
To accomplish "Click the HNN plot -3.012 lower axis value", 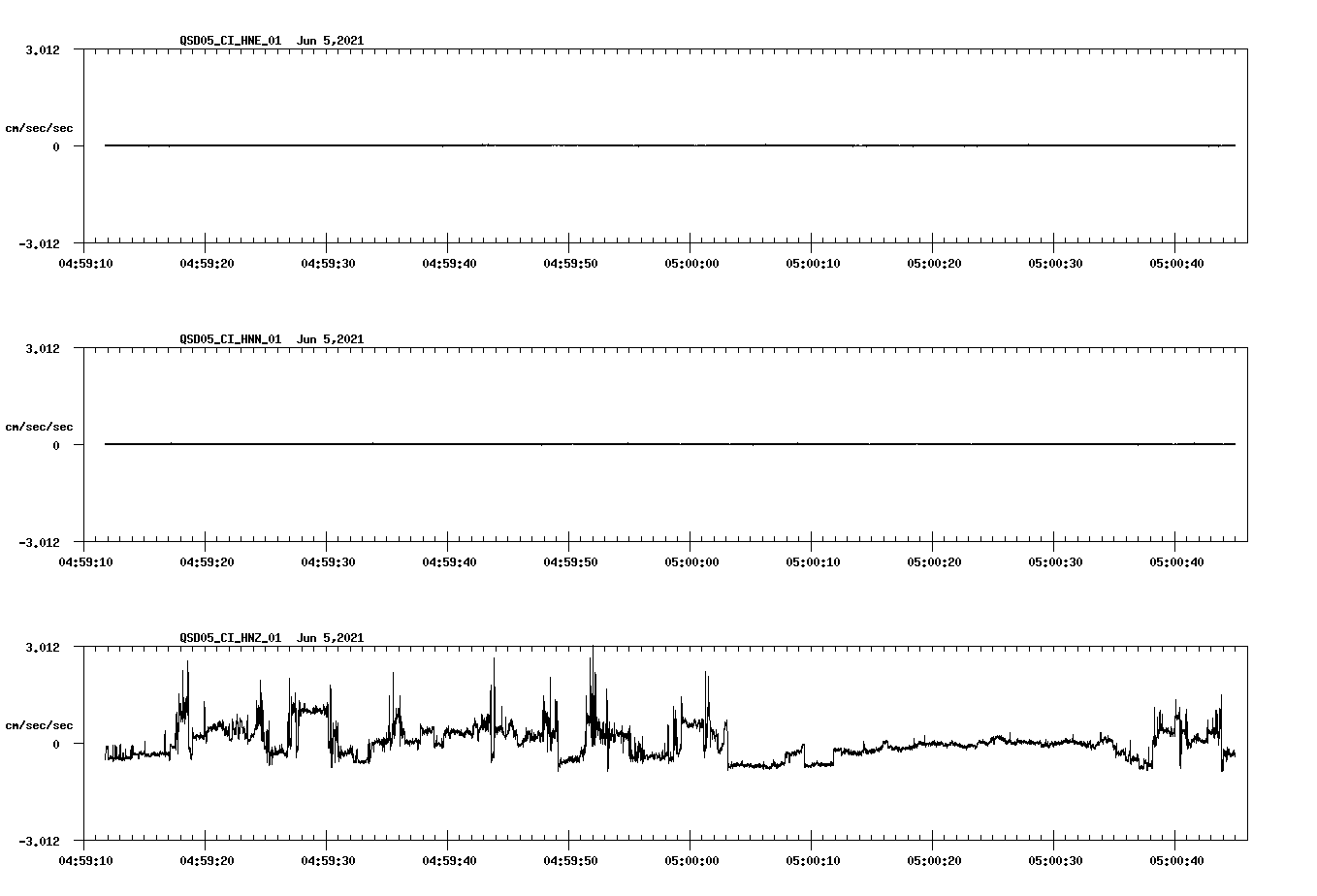I will point(39,542).
